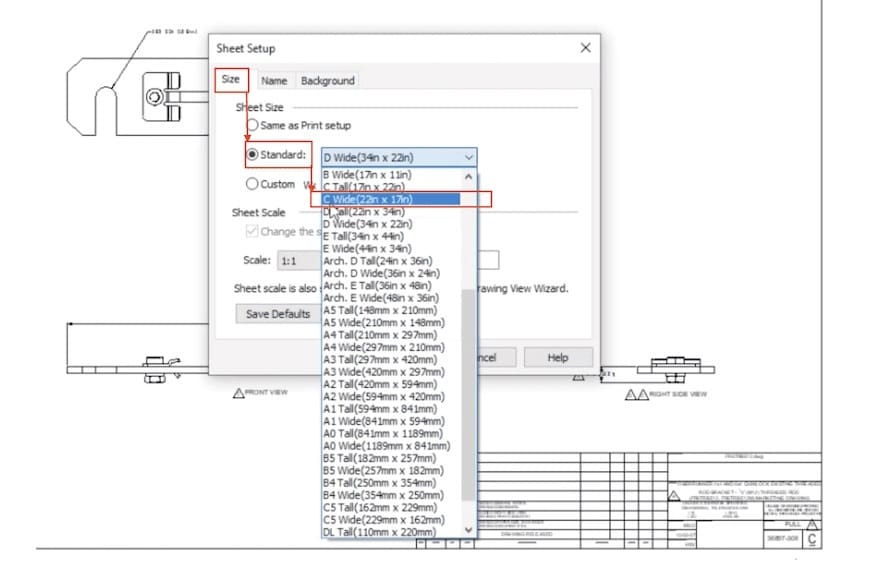Choose C Tall(17in x 22in) option
Viewport: 871px width, 564px height.
[x=391, y=187]
